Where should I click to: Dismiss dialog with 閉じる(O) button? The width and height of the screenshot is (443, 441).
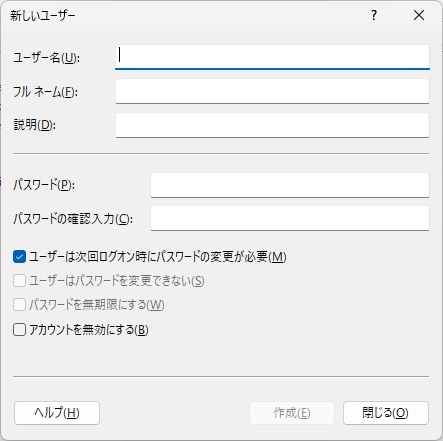point(386,413)
